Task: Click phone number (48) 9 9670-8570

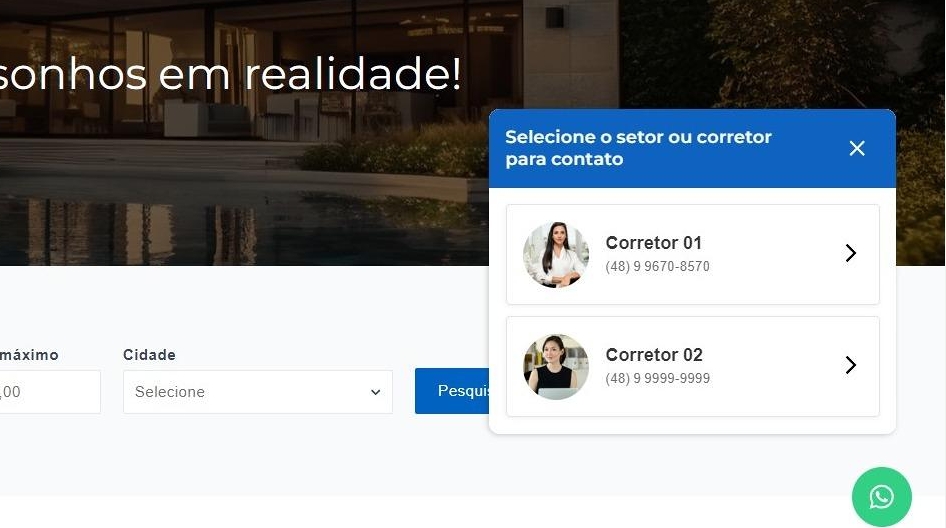Action: (x=658, y=266)
